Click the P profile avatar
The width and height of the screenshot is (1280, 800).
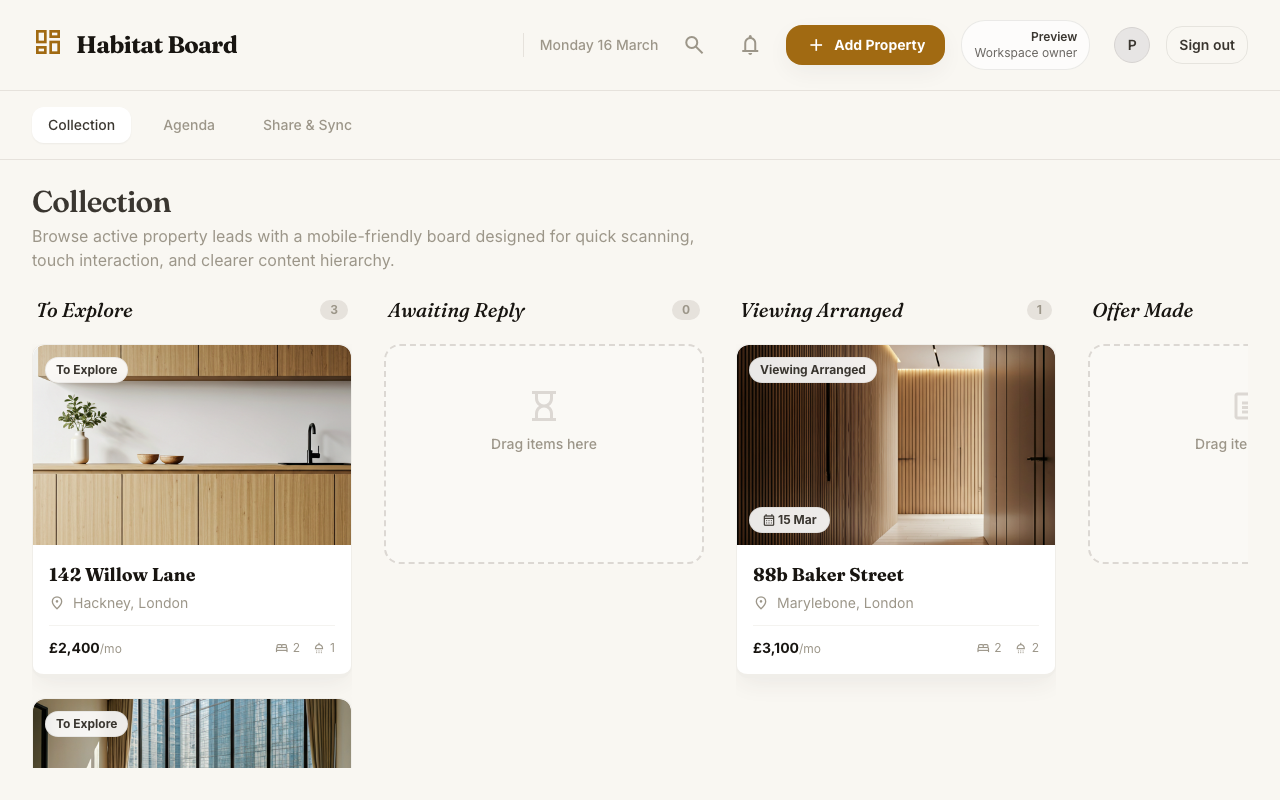point(1131,45)
